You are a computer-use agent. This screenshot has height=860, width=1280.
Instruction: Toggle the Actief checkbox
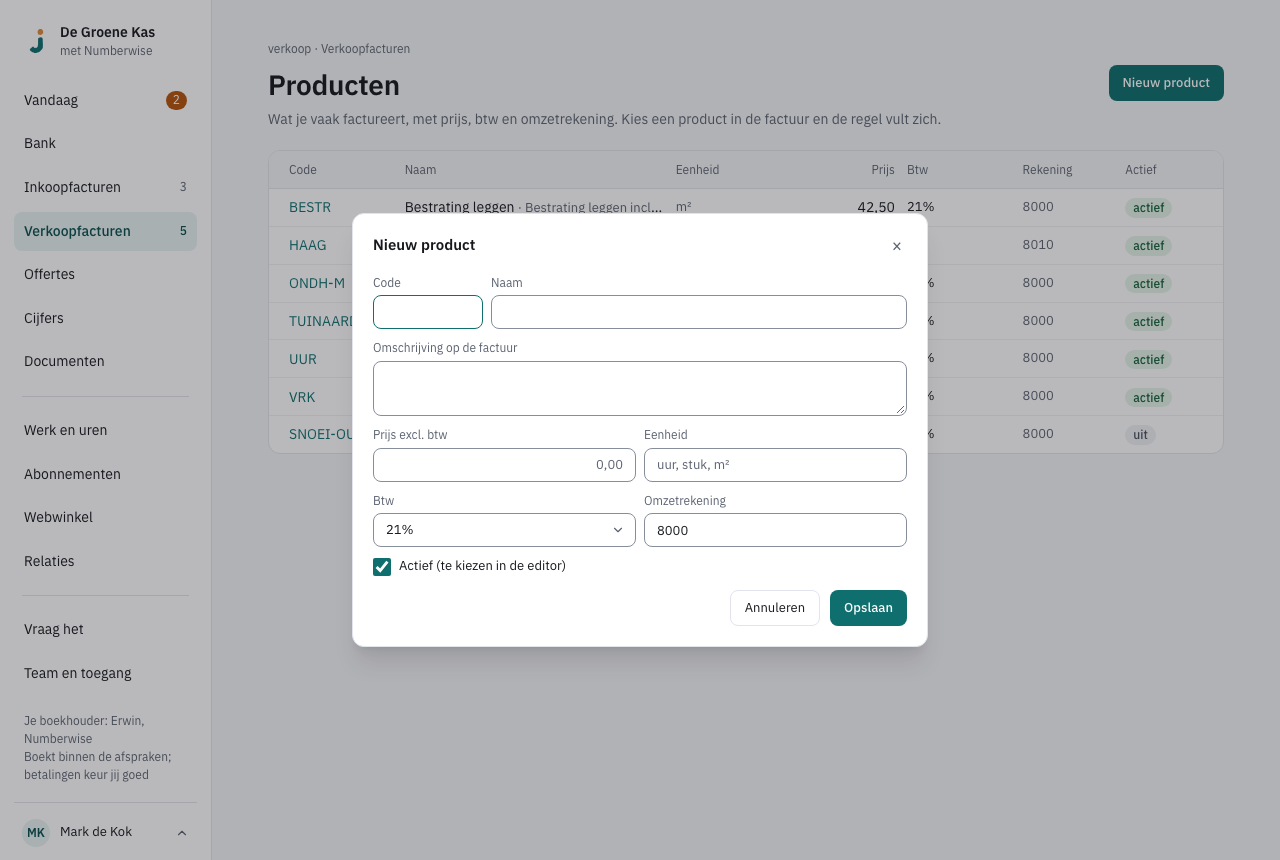[x=382, y=567]
